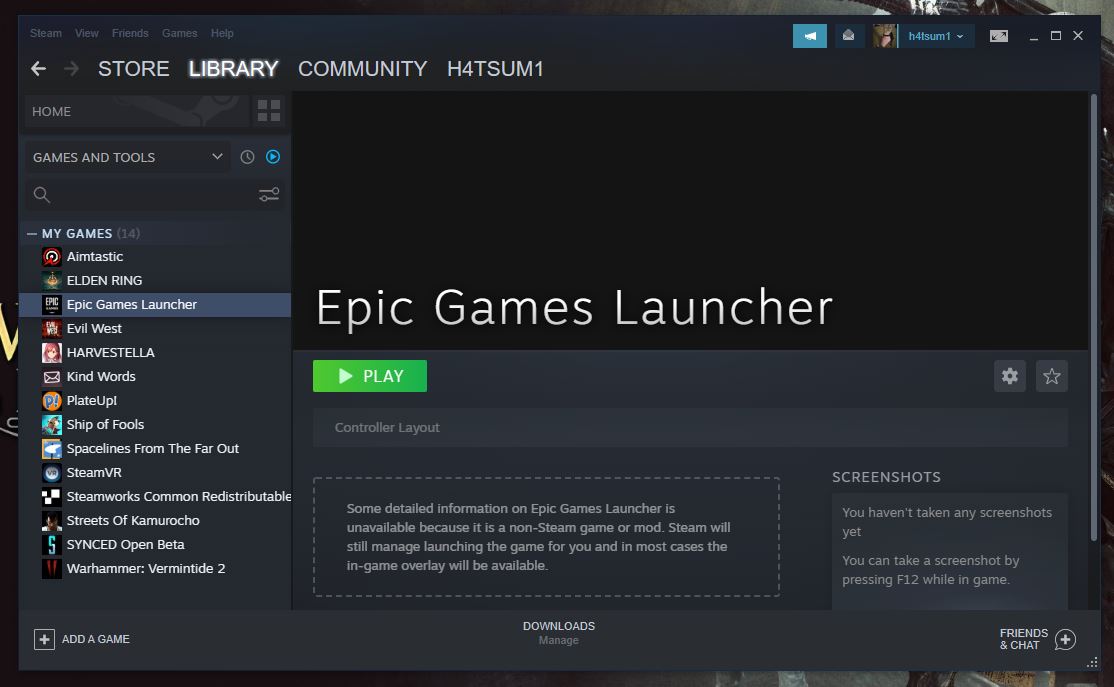
Task: Select PlateUp! in the library
Action: pyautogui.click(x=156, y=401)
